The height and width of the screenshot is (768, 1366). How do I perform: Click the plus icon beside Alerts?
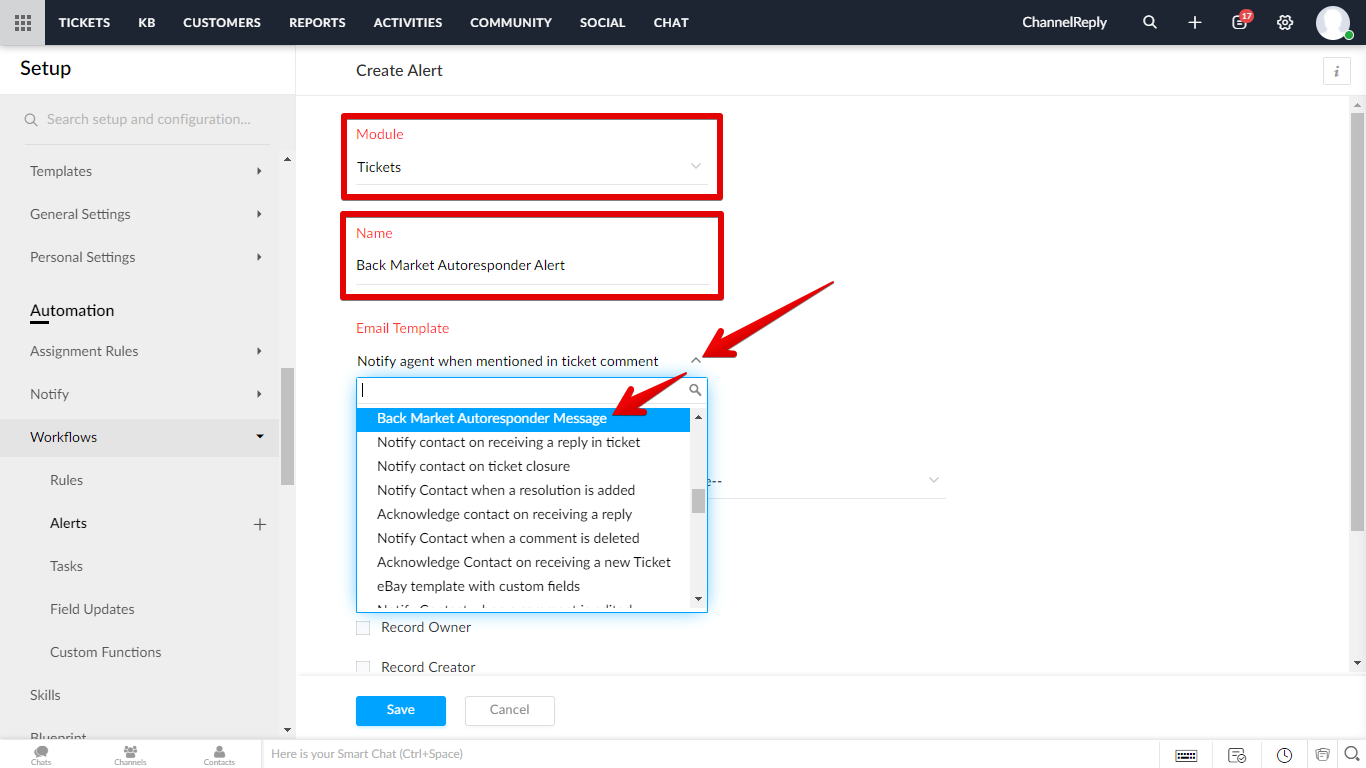pyautogui.click(x=260, y=524)
